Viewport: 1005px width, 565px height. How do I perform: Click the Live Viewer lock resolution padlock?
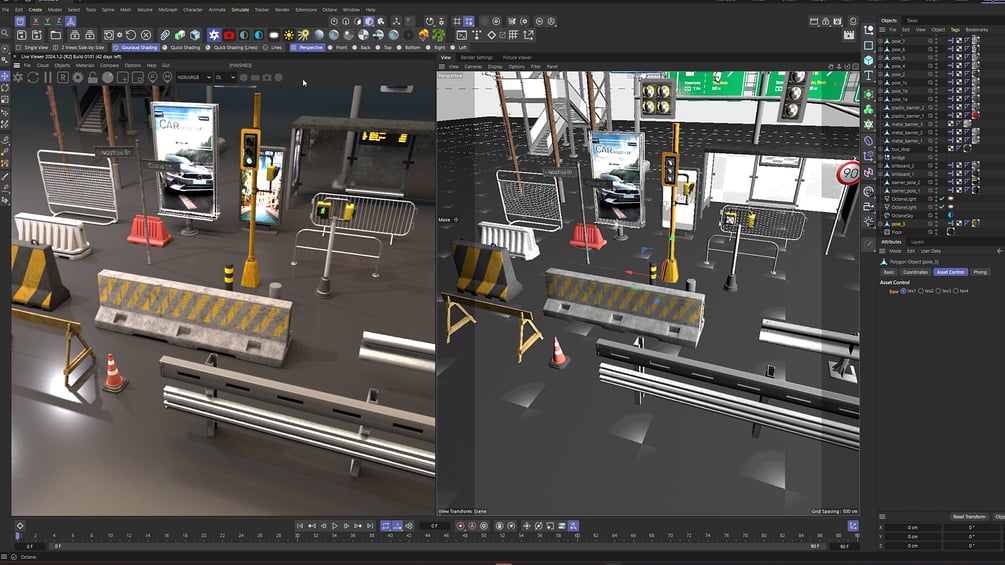click(x=93, y=78)
